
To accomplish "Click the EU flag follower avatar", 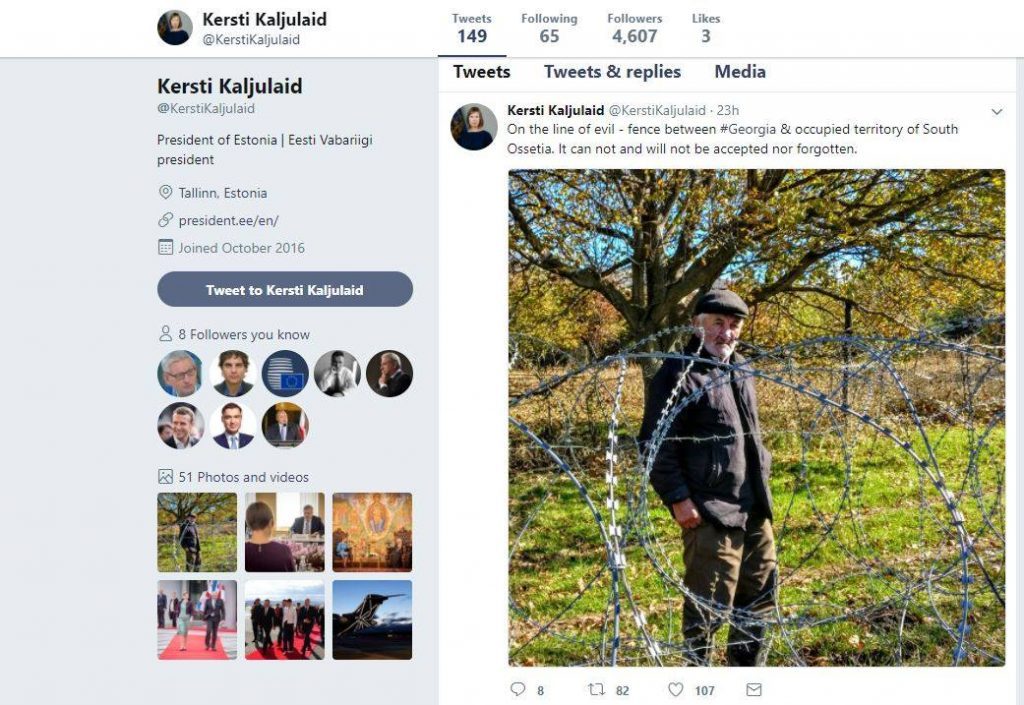I will [285, 373].
